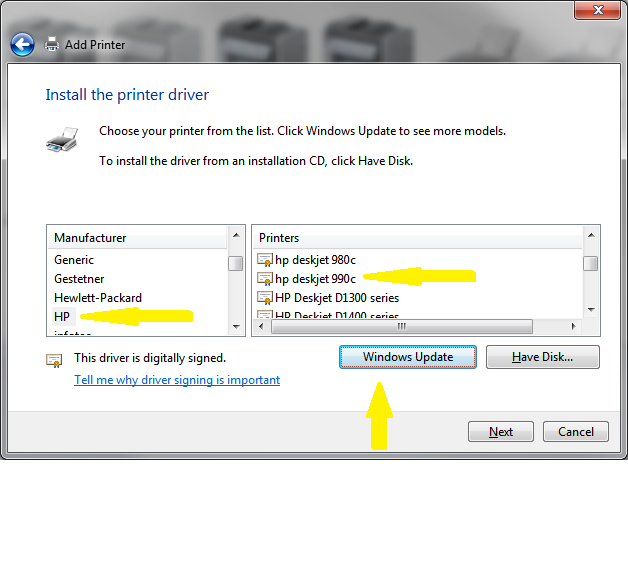This screenshot has width=628, height=585.
Task: Click the certificate icon beside HP Deskjet D1300 series
Action: 265,298
